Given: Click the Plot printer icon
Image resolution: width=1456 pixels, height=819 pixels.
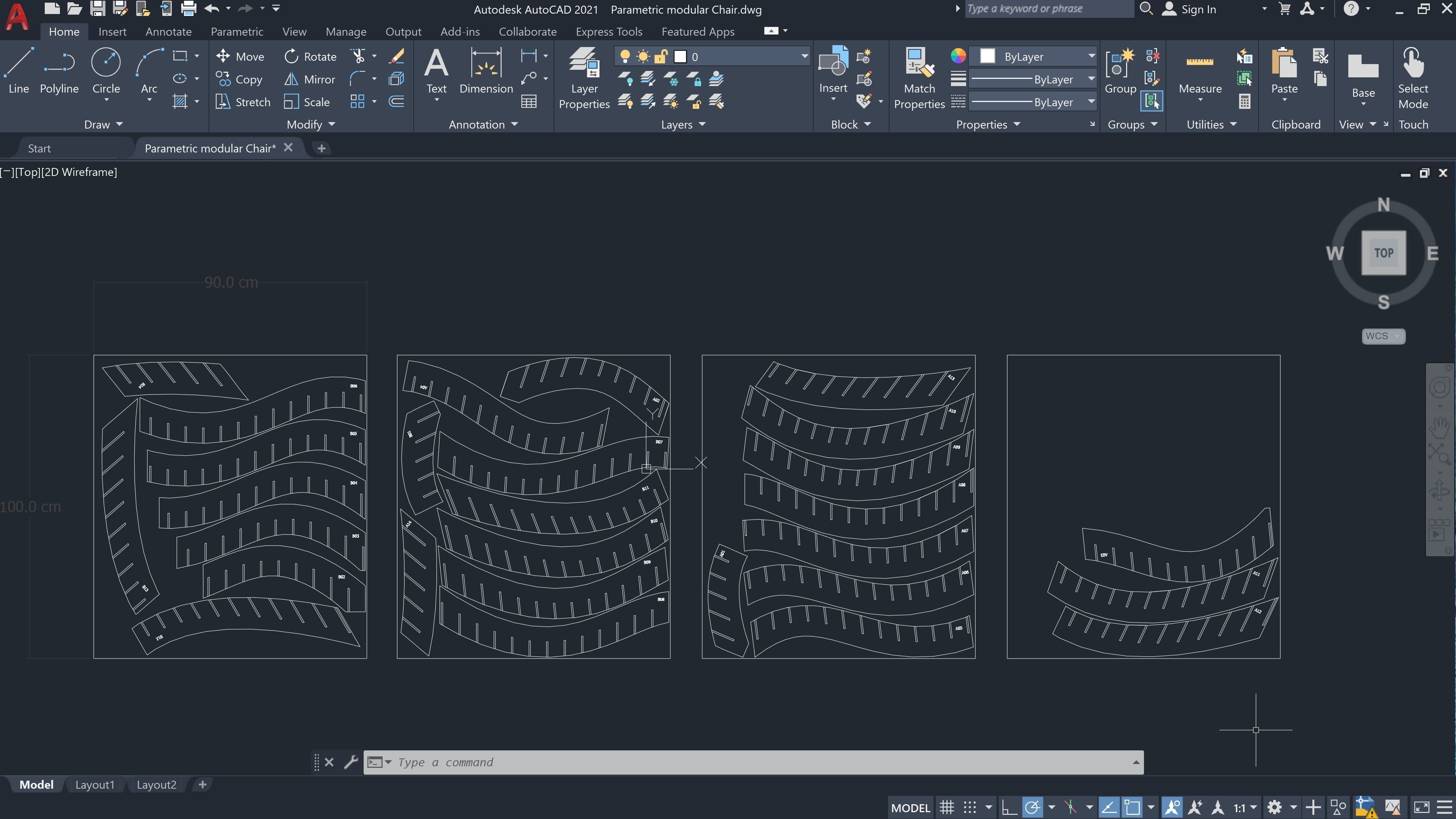Looking at the screenshot, I should click(188, 8).
